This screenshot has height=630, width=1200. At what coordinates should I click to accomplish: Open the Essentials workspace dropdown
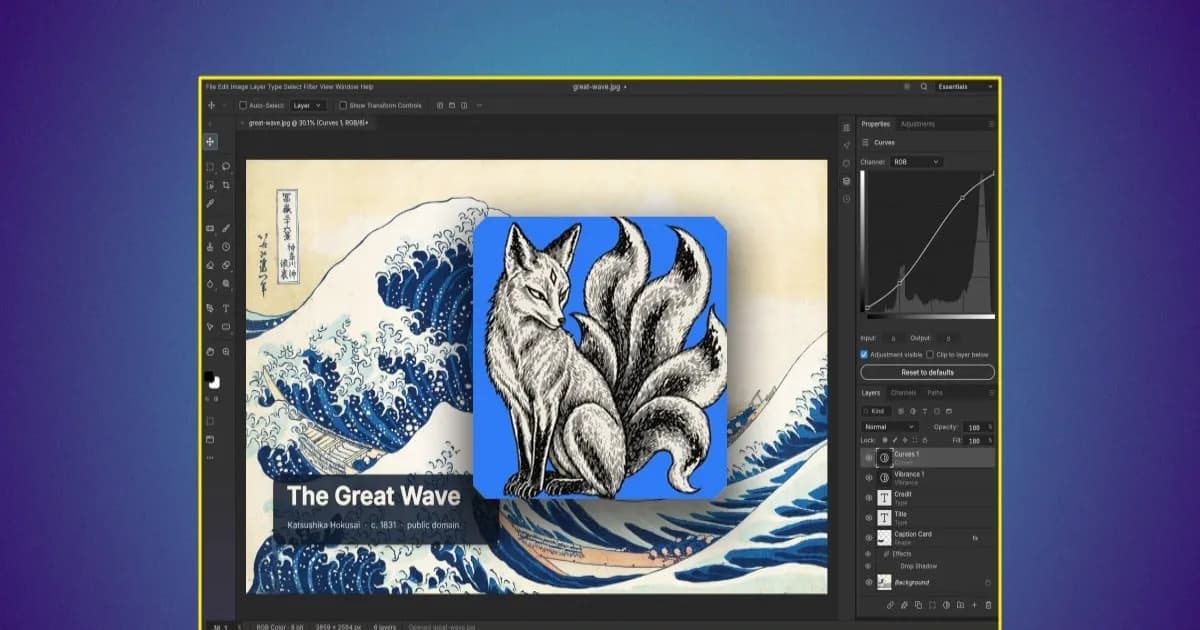click(966, 87)
